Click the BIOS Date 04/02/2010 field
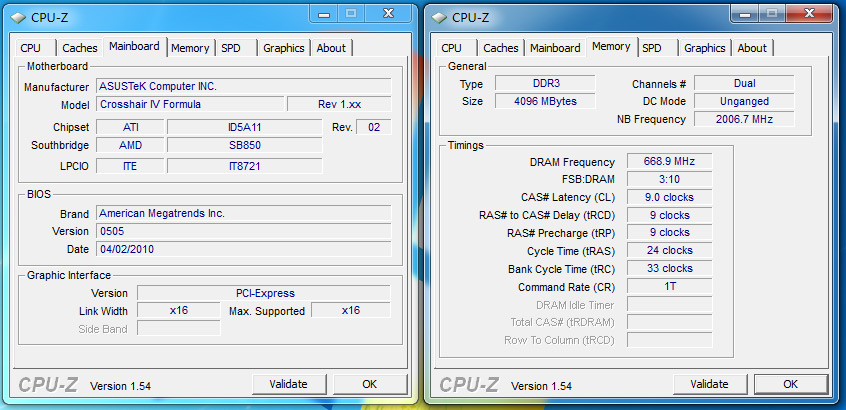This screenshot has width=846, height=410. (x=244, y=249)
